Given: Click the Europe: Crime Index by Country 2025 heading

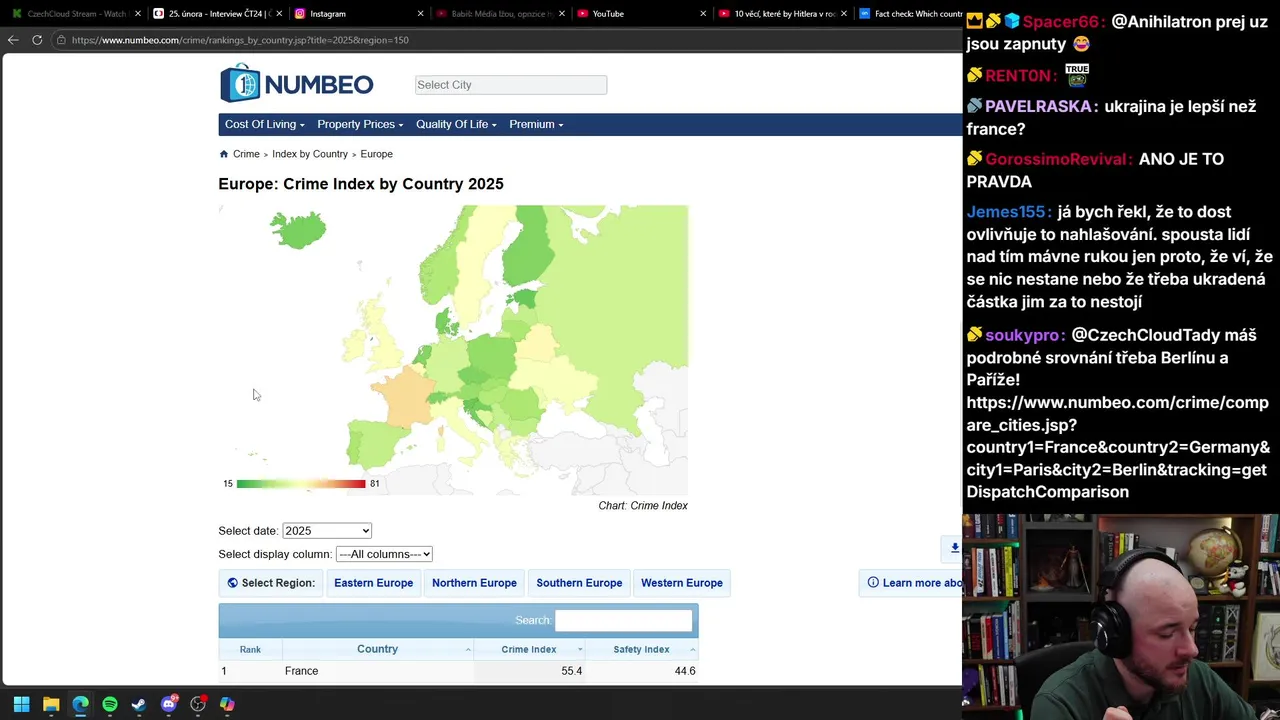Looking at the screenshot, I should (361, 184).
